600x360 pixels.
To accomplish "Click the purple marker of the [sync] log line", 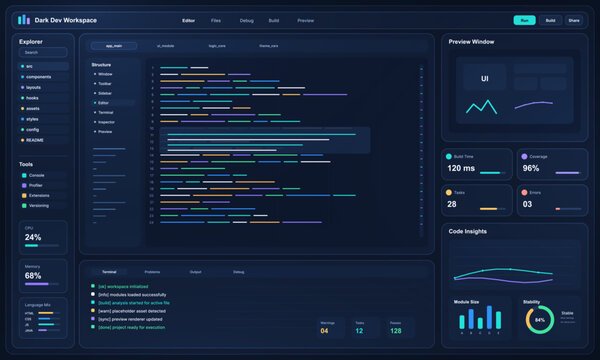I will [x=93, y=318].
